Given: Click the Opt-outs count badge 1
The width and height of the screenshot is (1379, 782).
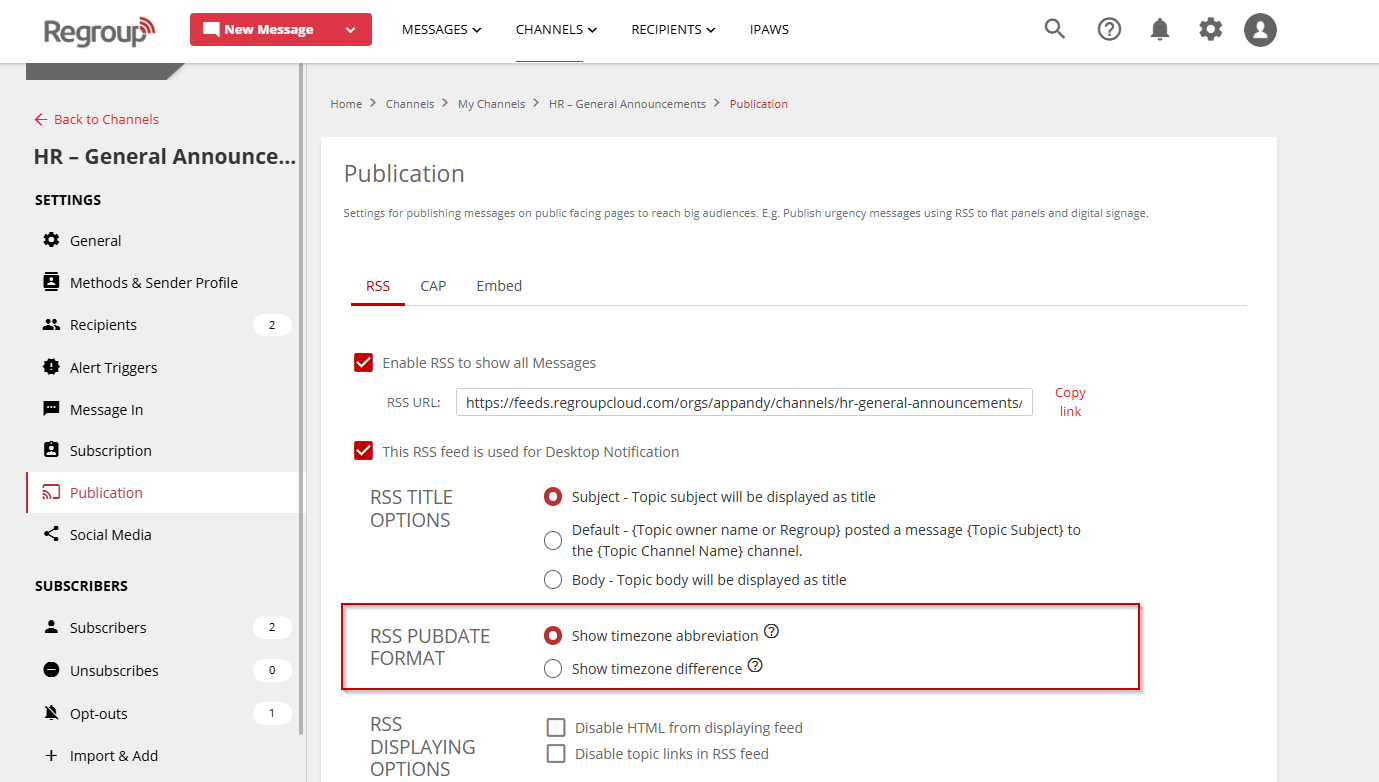Looking at the screenshot, I should click(272, 713).
